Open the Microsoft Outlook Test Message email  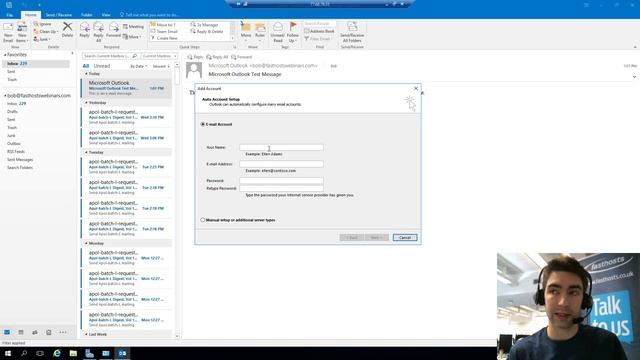point(127,88)
